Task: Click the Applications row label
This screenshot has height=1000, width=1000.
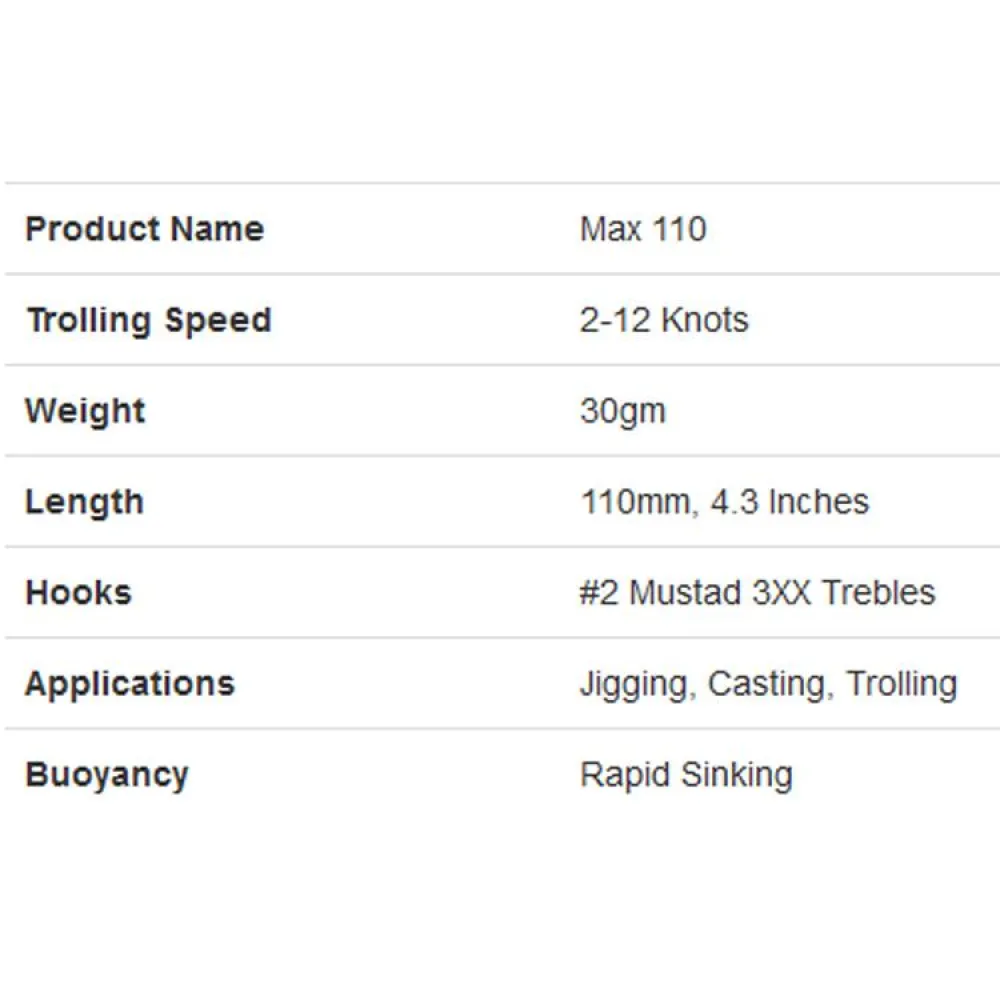Action: click(130, 684)
